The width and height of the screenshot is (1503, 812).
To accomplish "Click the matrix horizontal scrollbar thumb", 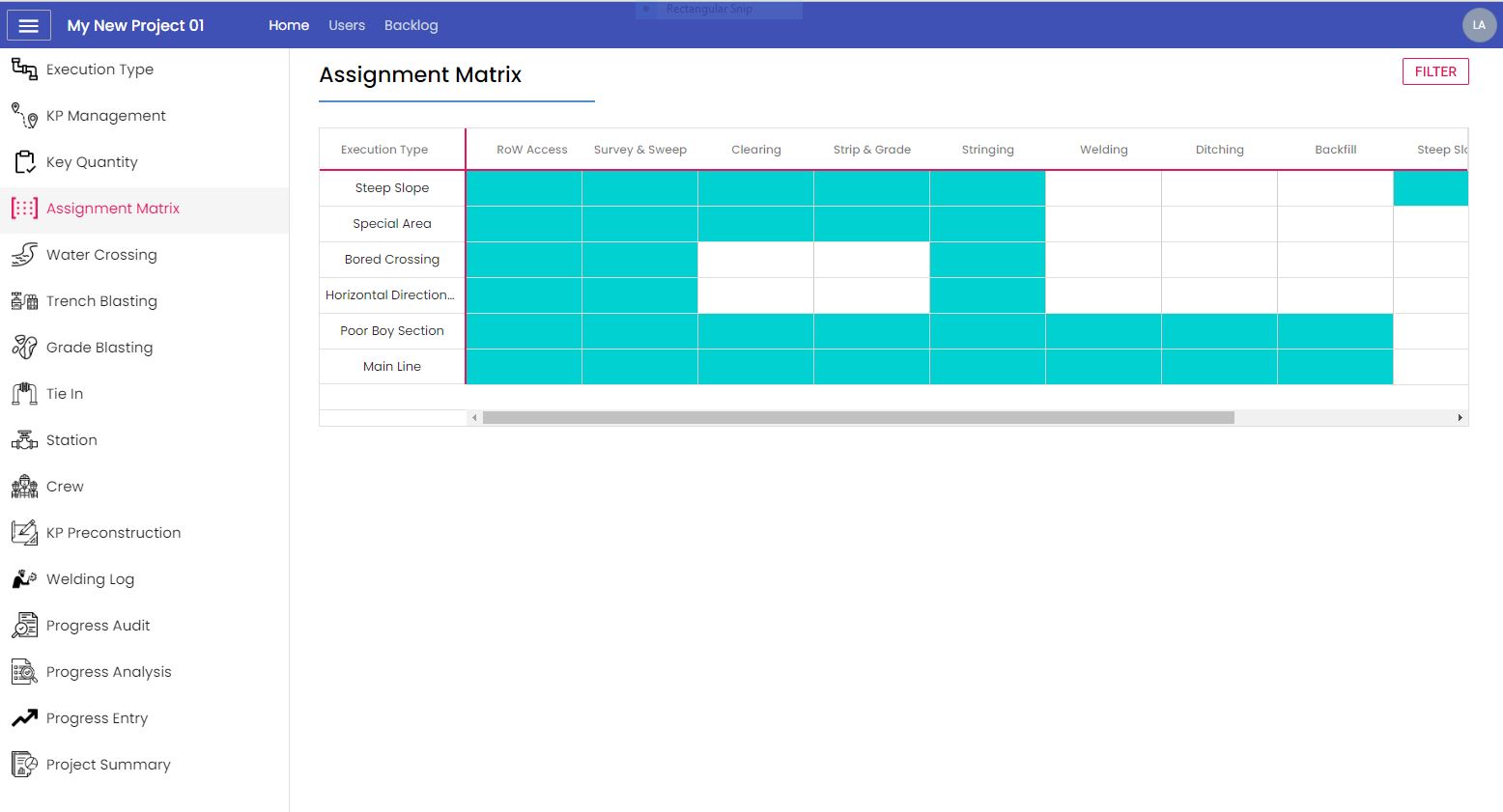I will coord(858,418).
